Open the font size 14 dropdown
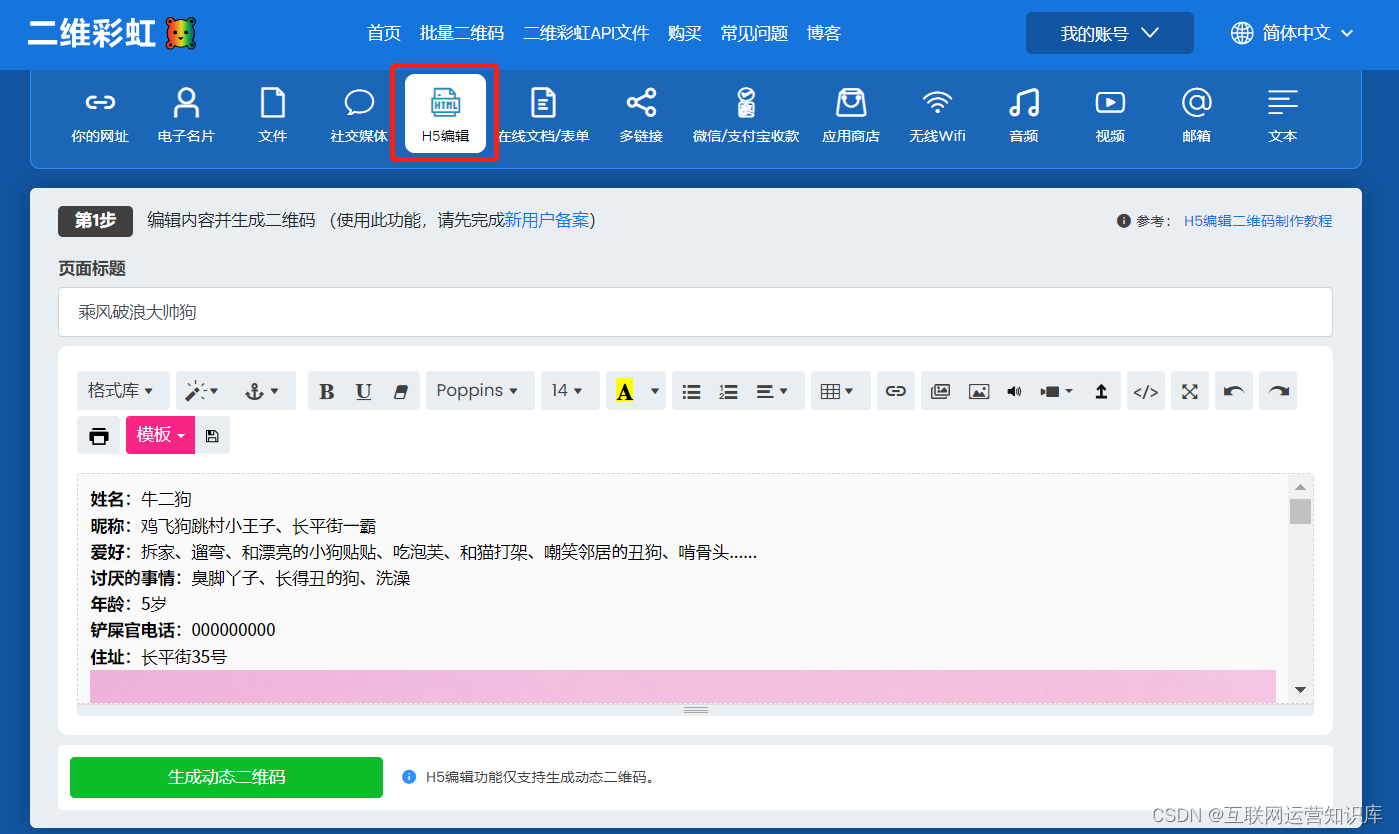 point(570,391)
